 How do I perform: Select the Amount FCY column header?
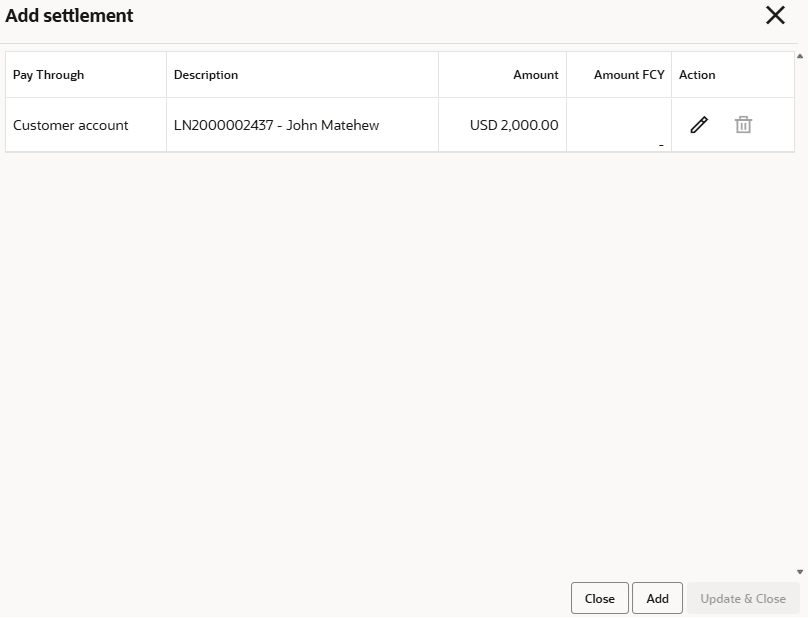tap(620, 75)
